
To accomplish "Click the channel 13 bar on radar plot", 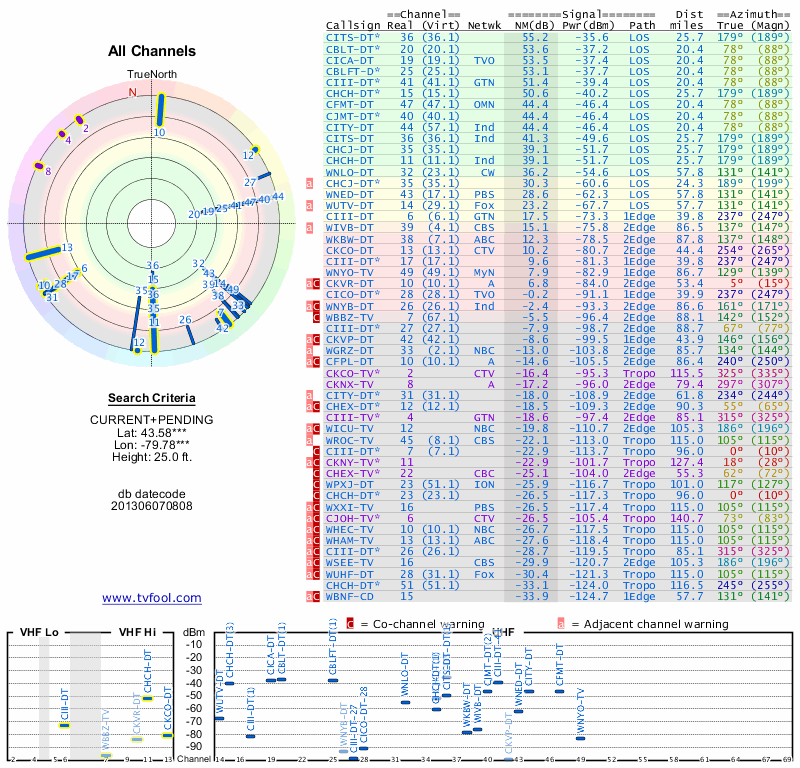I will [43, 253].
